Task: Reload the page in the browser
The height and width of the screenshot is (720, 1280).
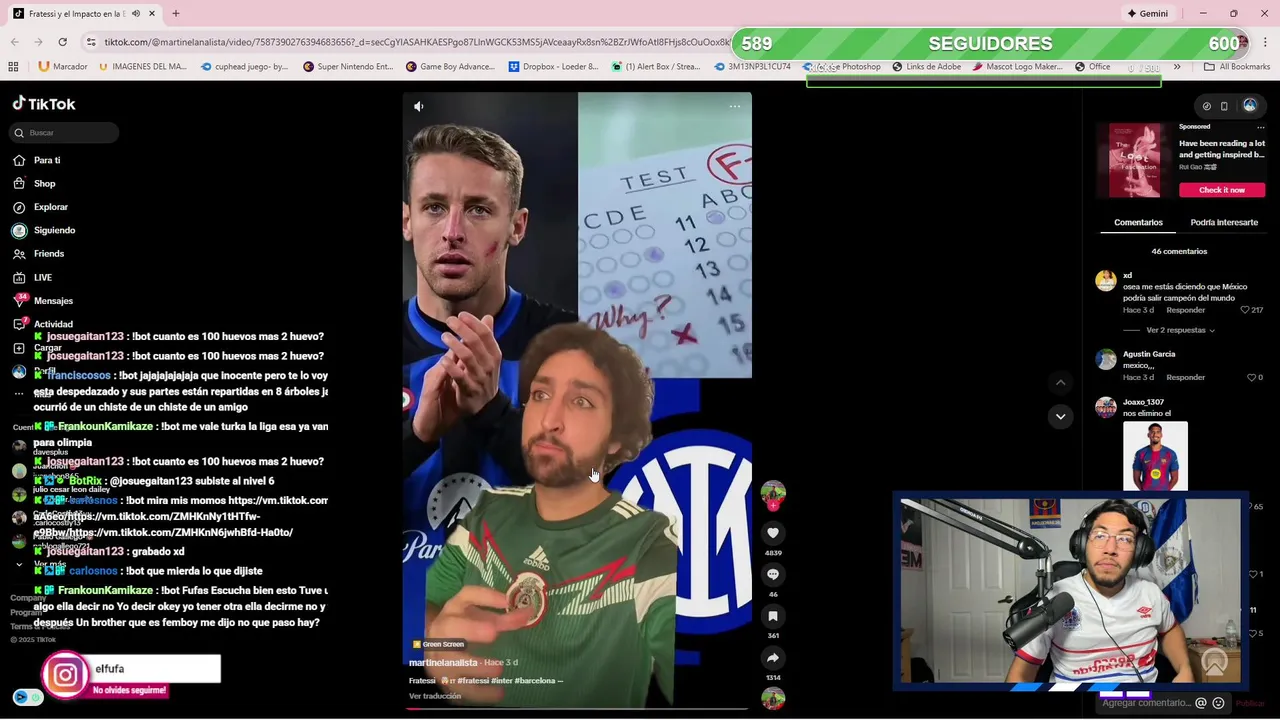Action: click(62, 42)
